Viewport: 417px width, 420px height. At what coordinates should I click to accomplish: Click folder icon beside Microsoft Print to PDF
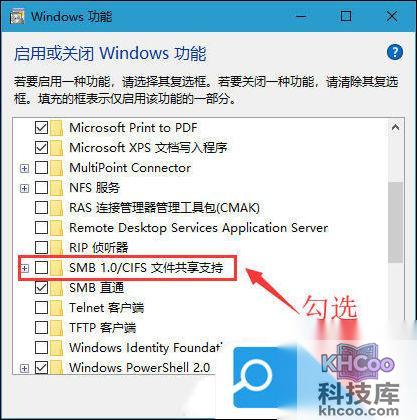pyautogui.click(x=56, y=128)
